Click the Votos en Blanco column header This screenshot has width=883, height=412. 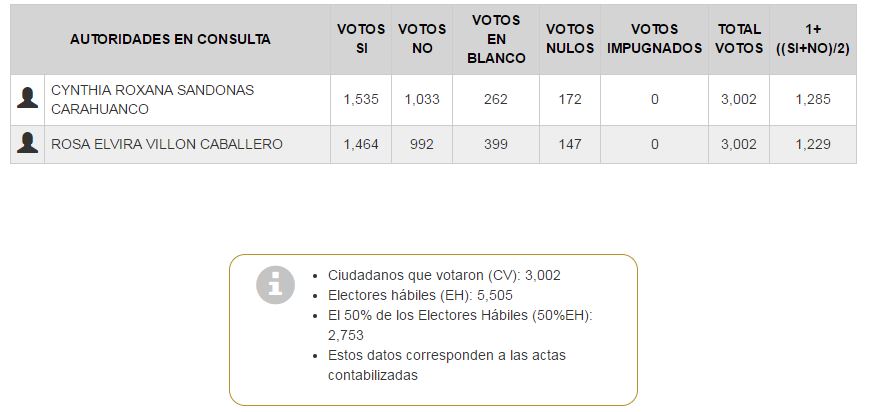point(496,39)
